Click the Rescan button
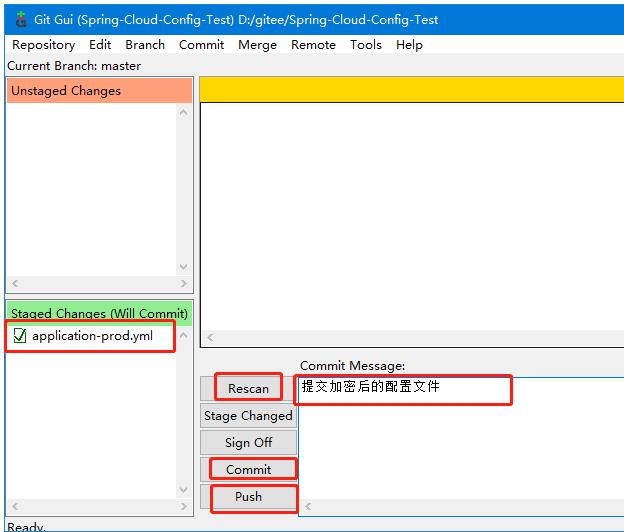The width and height of the screenshot is (624, 532). pyautogui.click(x=248, y=388)
